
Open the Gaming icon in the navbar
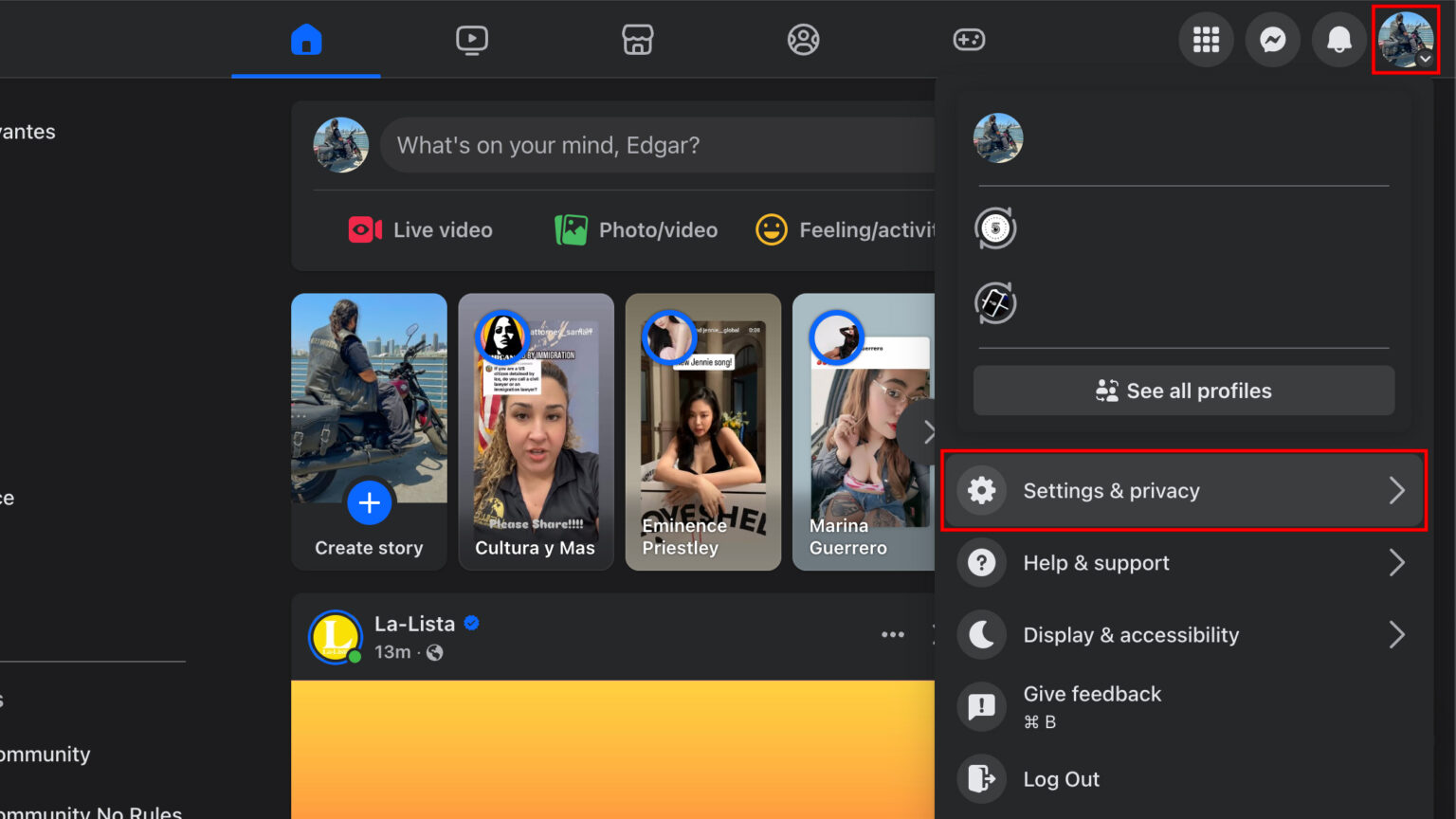coord(969,39)
